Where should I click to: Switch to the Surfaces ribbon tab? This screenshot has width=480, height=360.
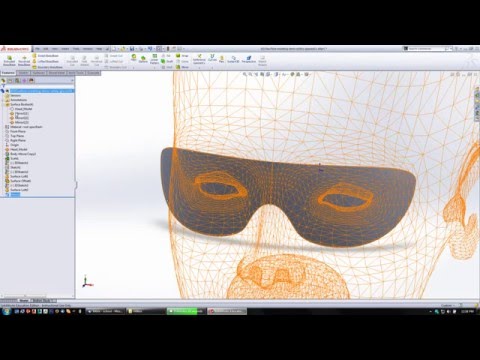tap(39, 73)
